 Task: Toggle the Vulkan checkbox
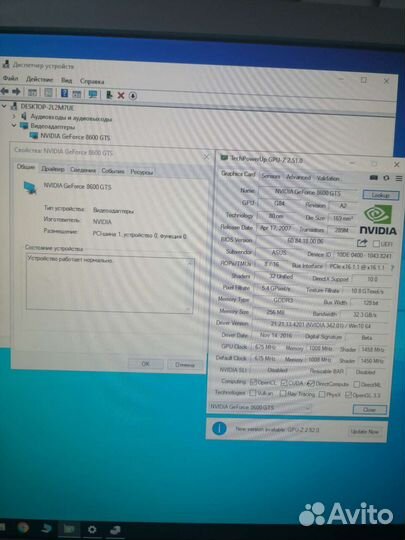click(253, 393)
